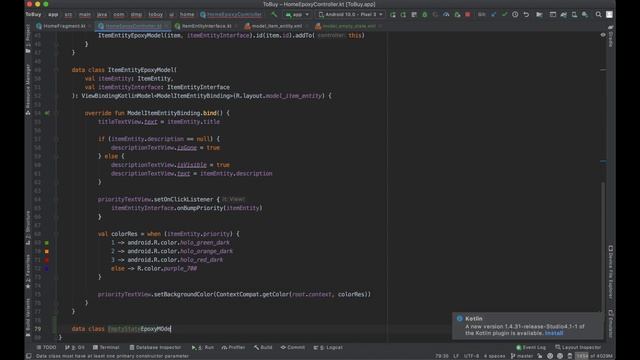Open the TODO tool window

47,347
